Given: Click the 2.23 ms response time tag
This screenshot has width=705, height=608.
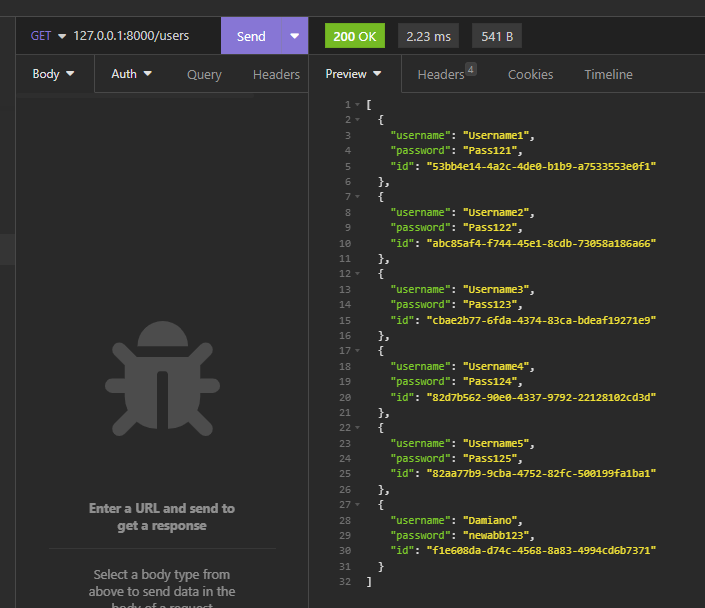Looking at the screenshot, I should pos(428,37).
